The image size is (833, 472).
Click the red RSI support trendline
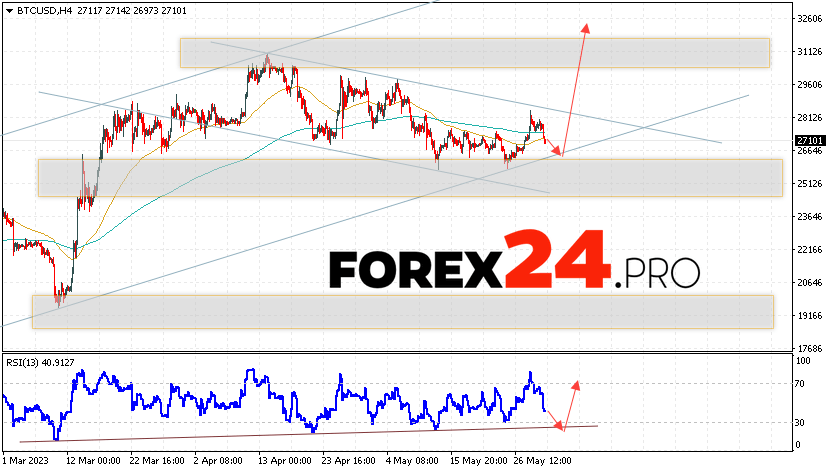click(x=300, y=433)
